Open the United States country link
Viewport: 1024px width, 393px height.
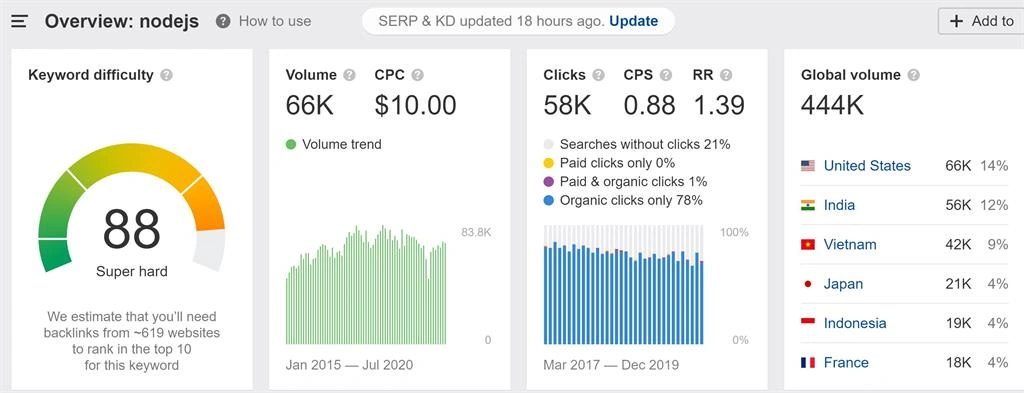tap(867, 166)
